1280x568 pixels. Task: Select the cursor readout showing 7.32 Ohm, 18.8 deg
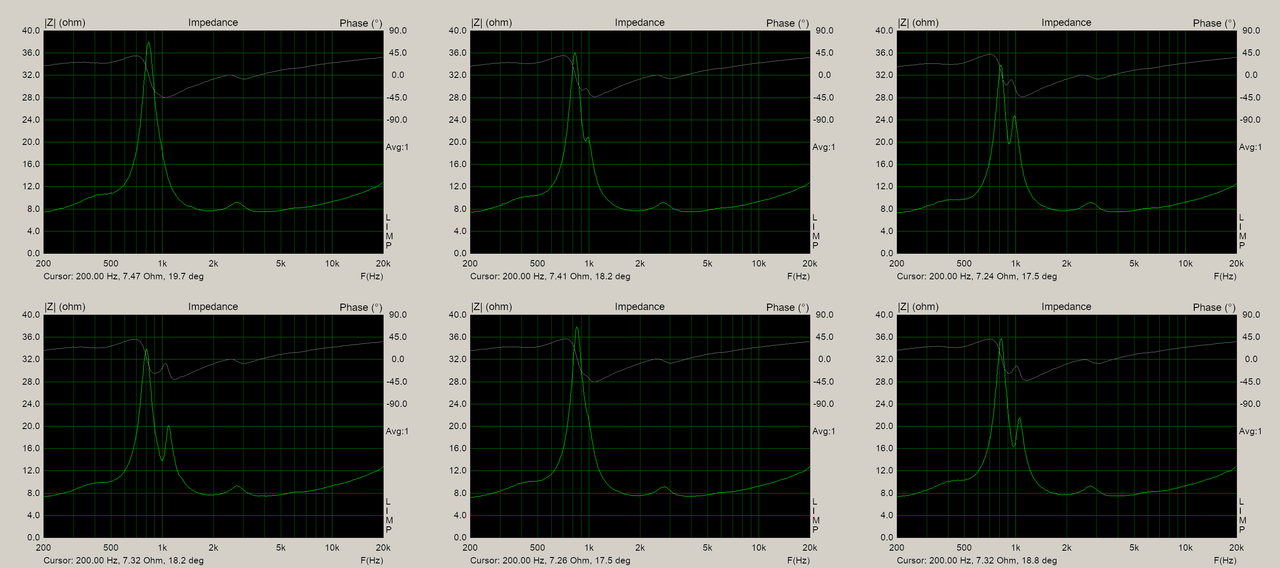(x=977, y=561)
